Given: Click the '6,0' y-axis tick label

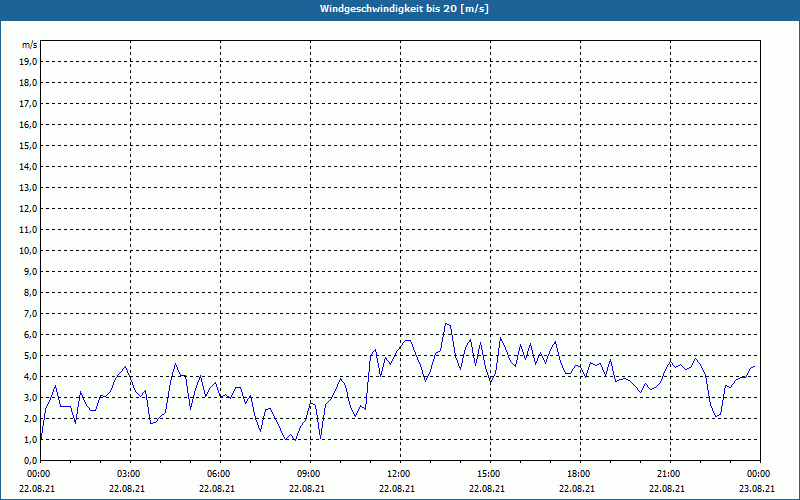Looking at the screenshot, I should [31, 335].
